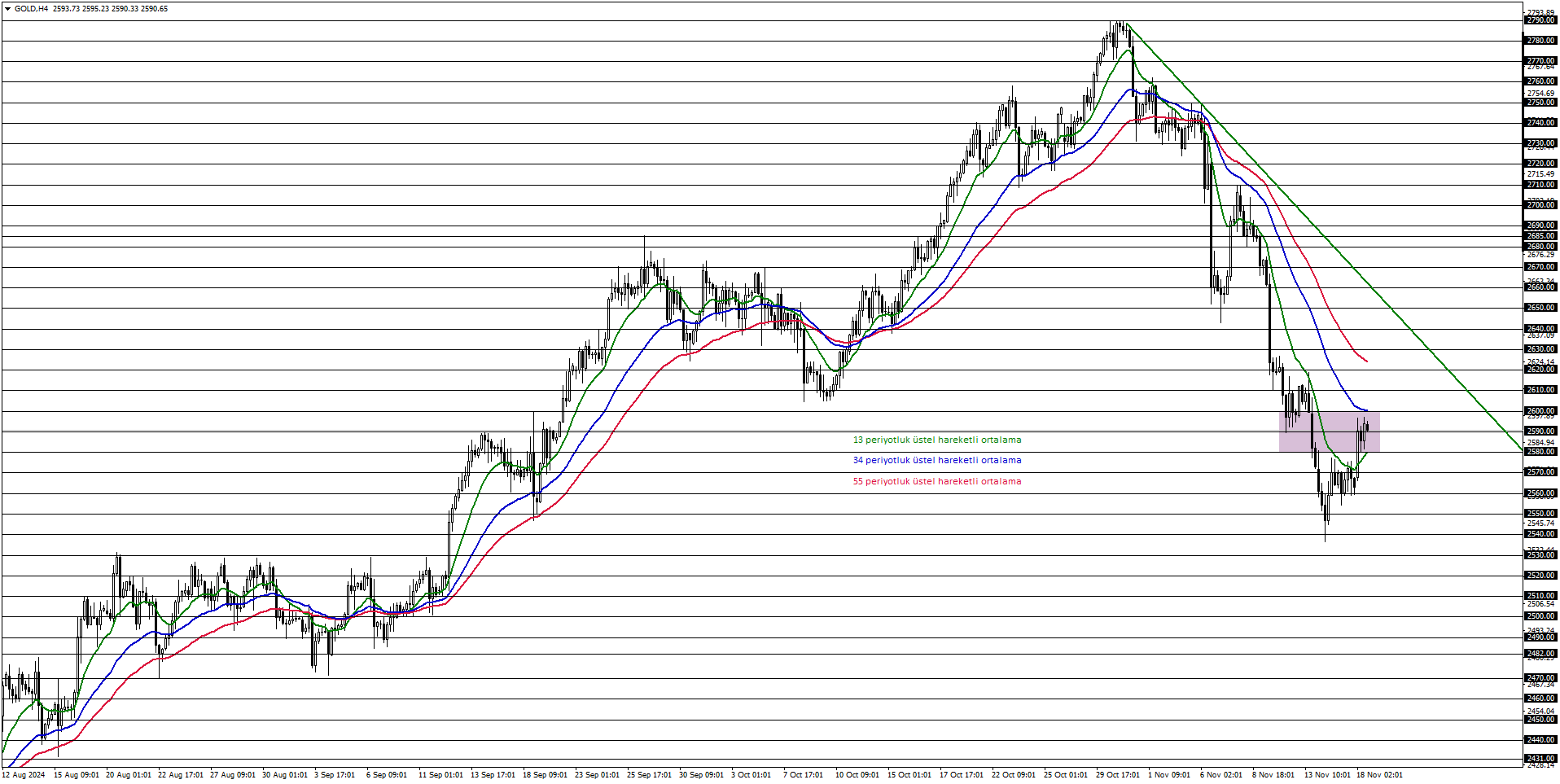Viewport: 1560px width, 784px height.
Task: Click the 2720.00 price level label
Action: [1540, 164]
